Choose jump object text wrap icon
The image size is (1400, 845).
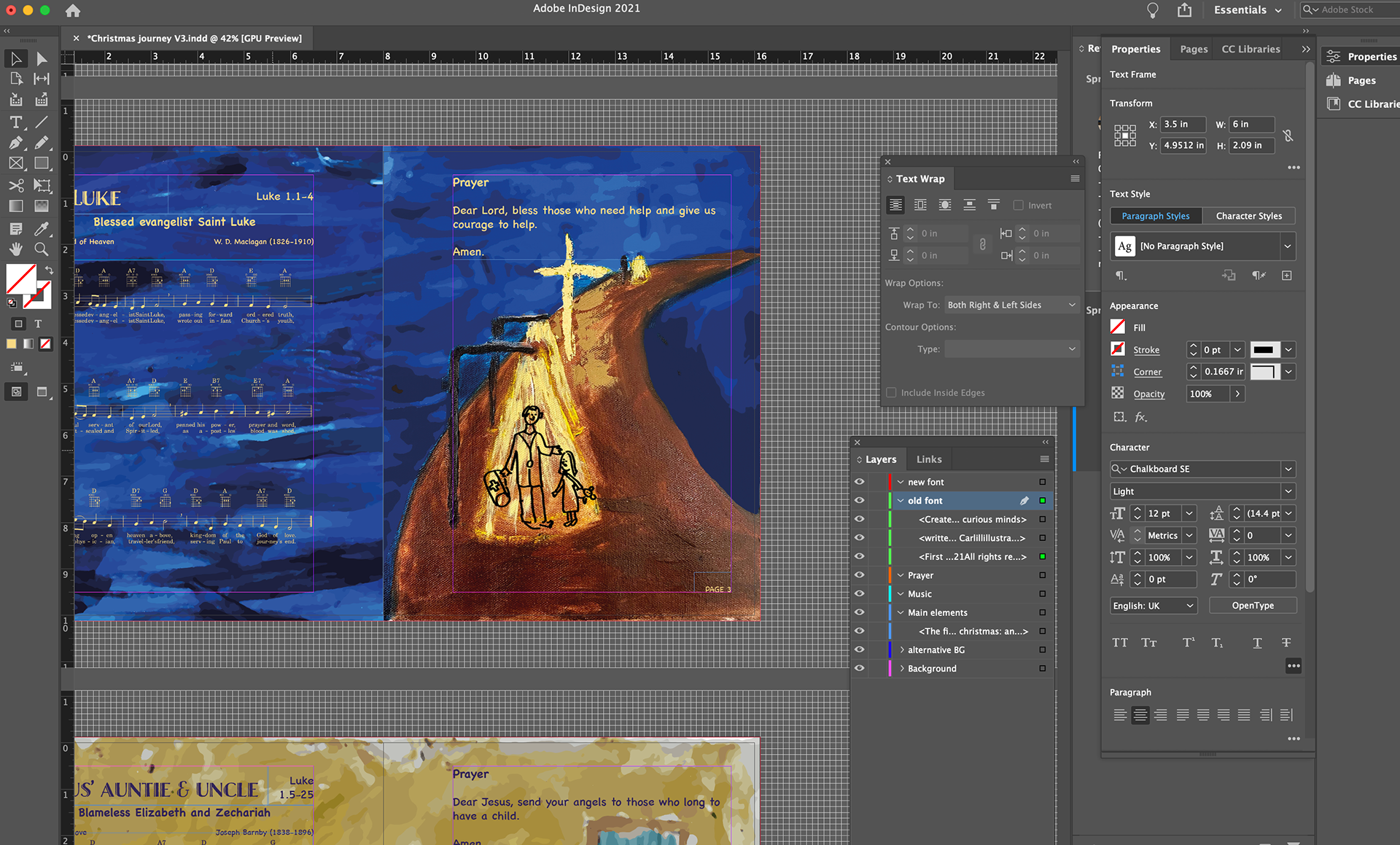pyautogui.click(x=969, y=205)
